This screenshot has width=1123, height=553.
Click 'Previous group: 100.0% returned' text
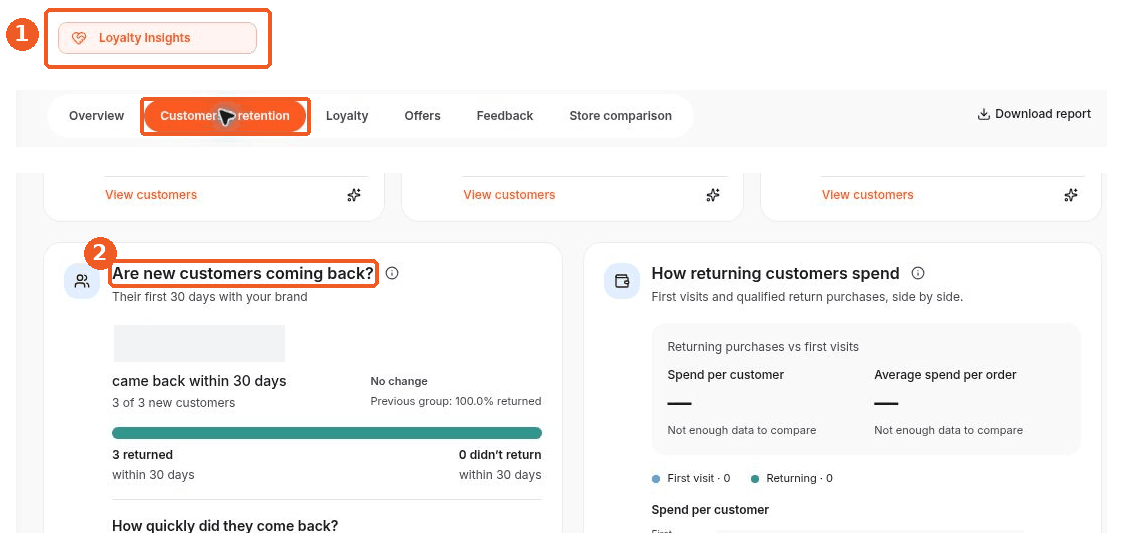click(456, 401)
